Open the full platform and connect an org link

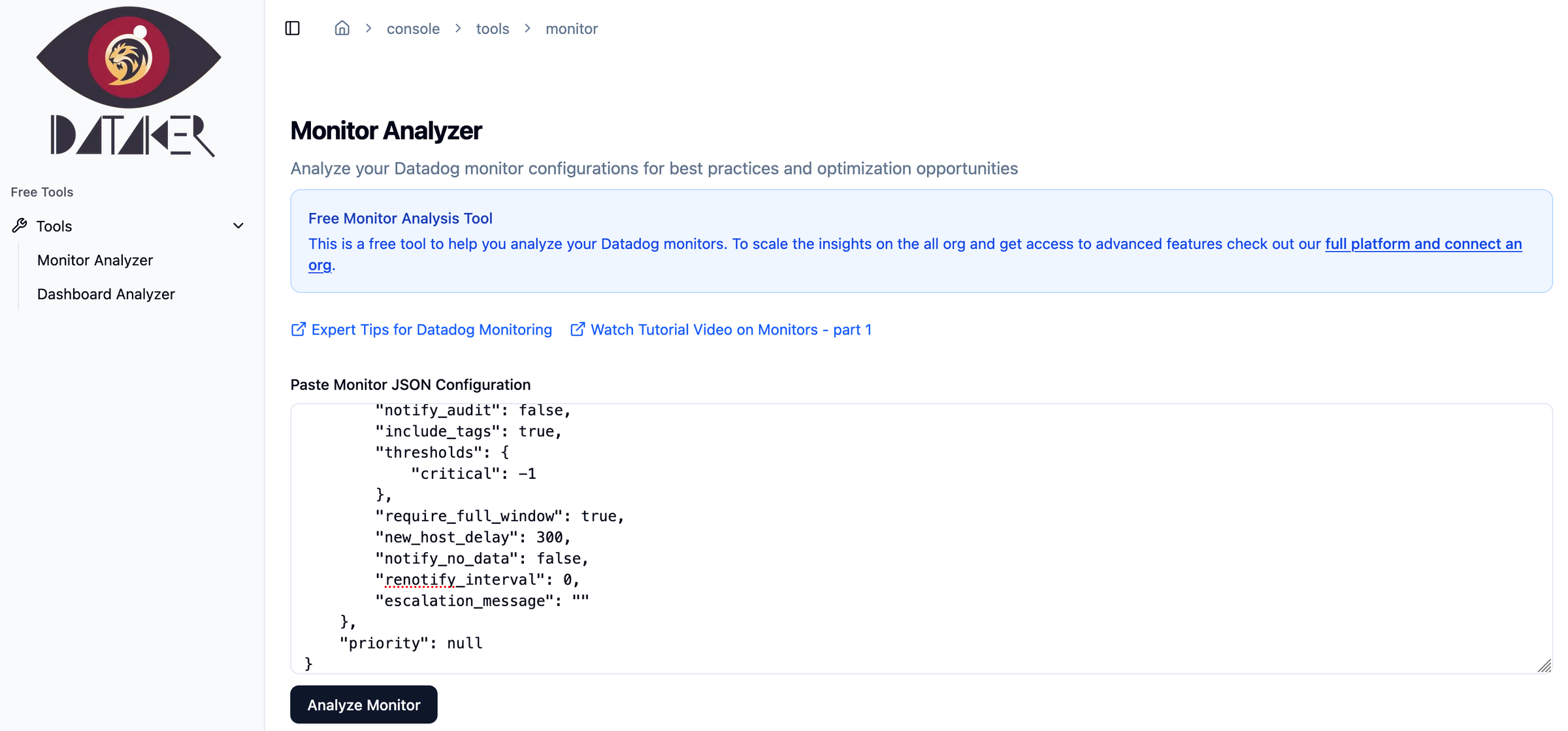pos(1423,244)
